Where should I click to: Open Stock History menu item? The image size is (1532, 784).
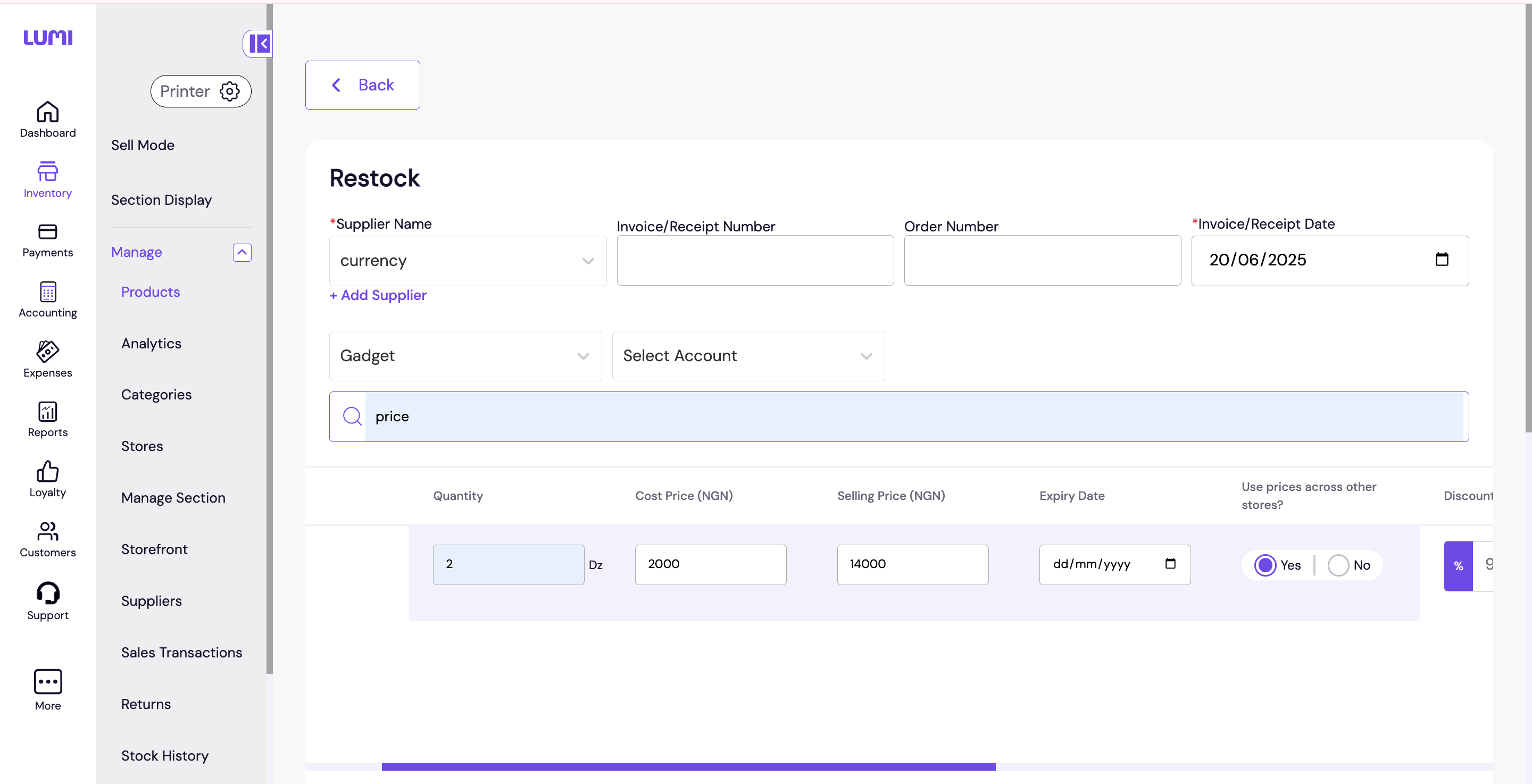165,755
